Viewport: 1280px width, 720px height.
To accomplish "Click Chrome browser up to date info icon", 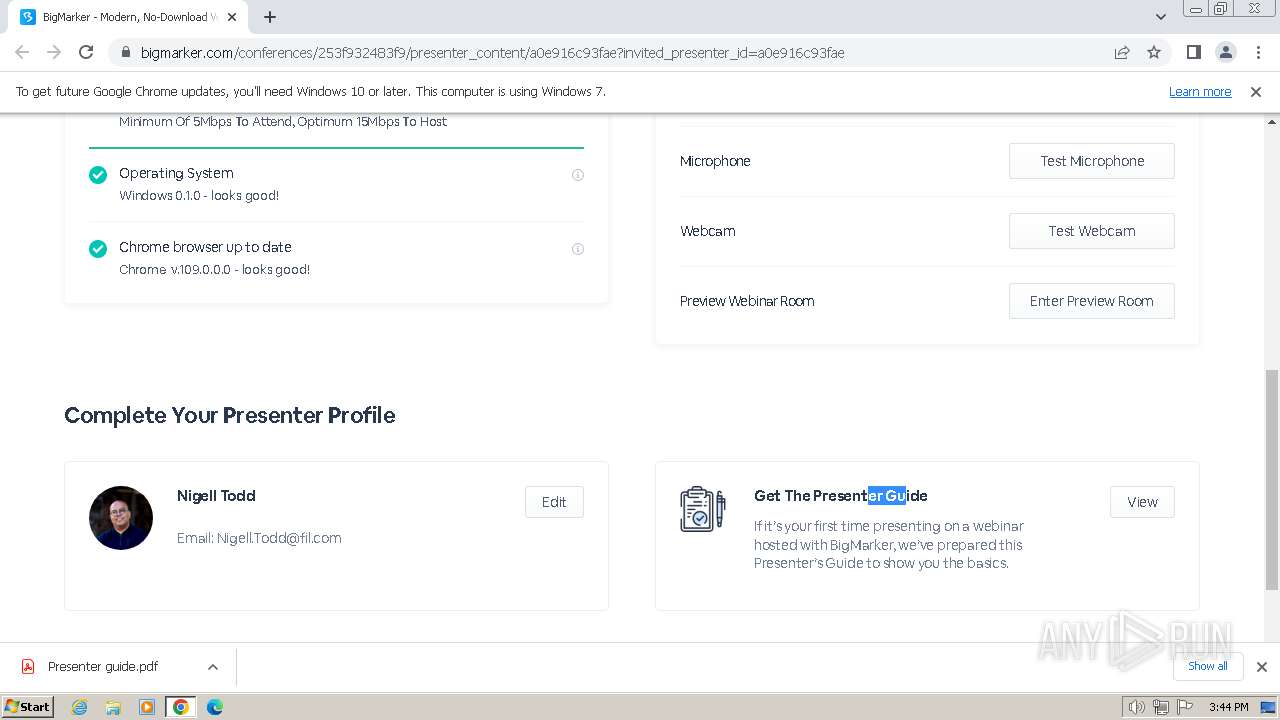I will (x=577, y=249).
